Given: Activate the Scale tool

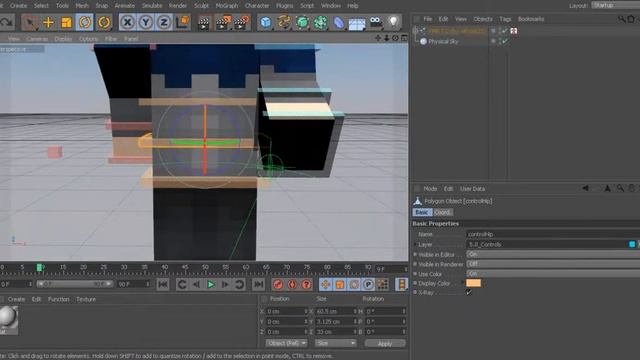Looking at the screenshot, I should [x=66, y=22].
